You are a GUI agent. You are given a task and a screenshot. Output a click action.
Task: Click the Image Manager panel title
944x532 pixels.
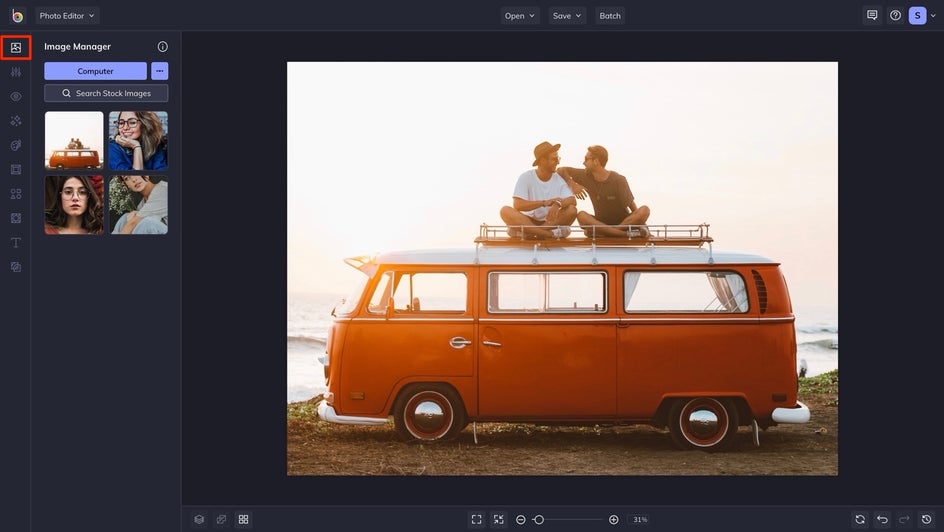pos(77,46)
